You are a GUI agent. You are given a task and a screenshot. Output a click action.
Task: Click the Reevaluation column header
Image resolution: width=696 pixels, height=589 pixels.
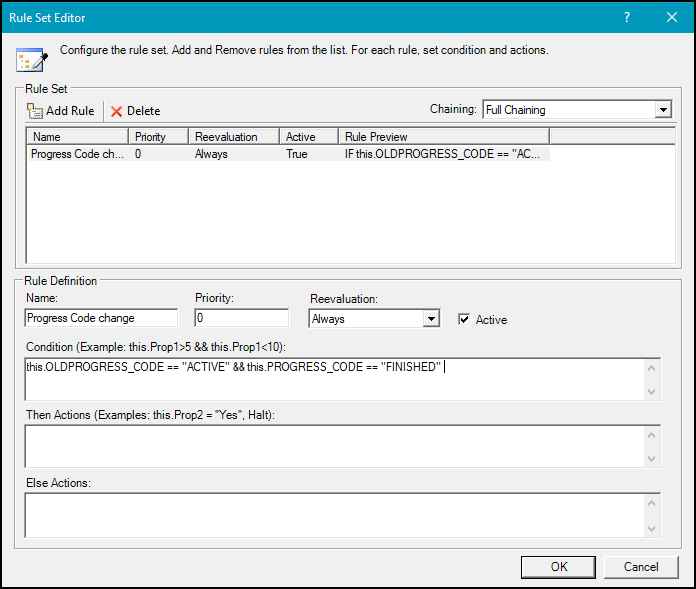click(234, 137)
